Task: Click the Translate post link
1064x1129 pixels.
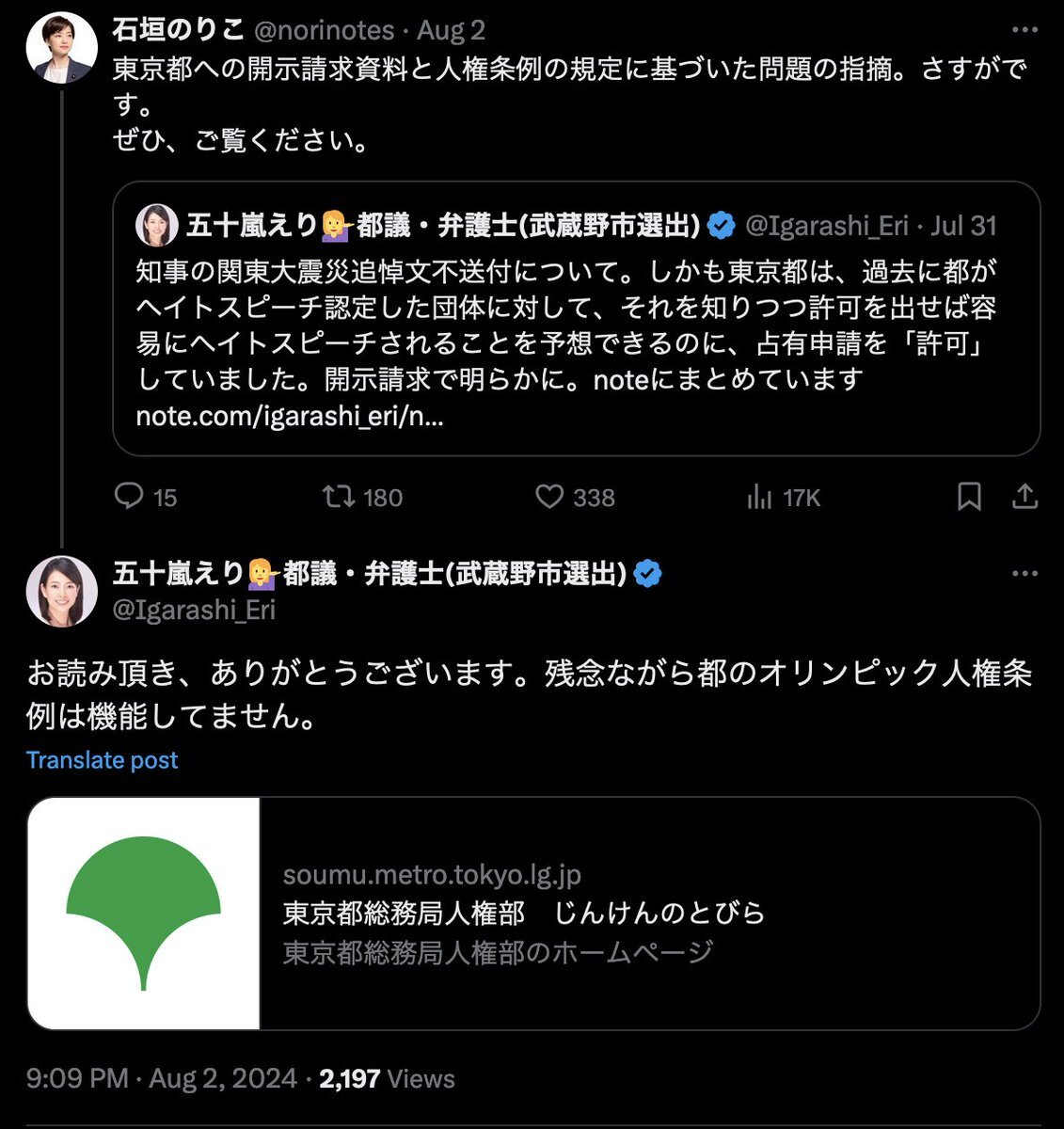Action: [102, 760]
